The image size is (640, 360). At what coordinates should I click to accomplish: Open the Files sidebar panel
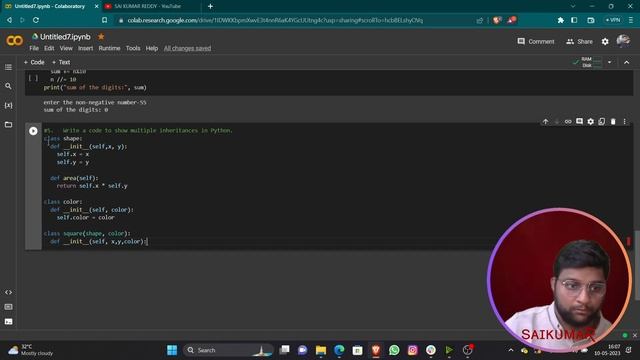[8, 124]
